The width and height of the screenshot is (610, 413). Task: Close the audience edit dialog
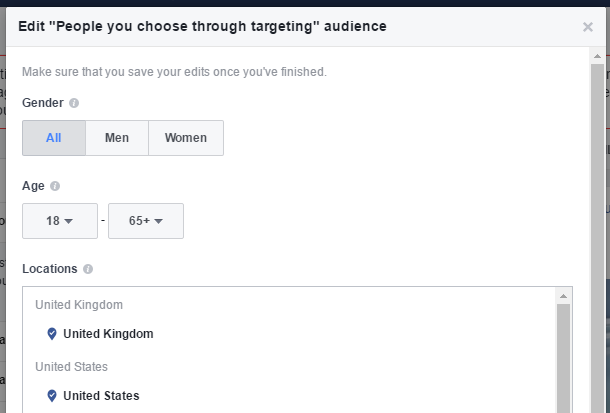(588, 27)
